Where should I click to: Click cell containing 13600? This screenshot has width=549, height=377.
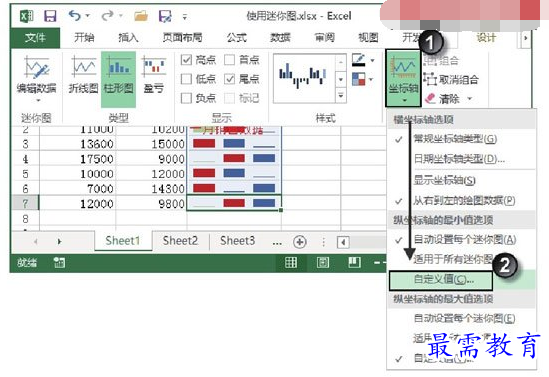tap(78, 144)
